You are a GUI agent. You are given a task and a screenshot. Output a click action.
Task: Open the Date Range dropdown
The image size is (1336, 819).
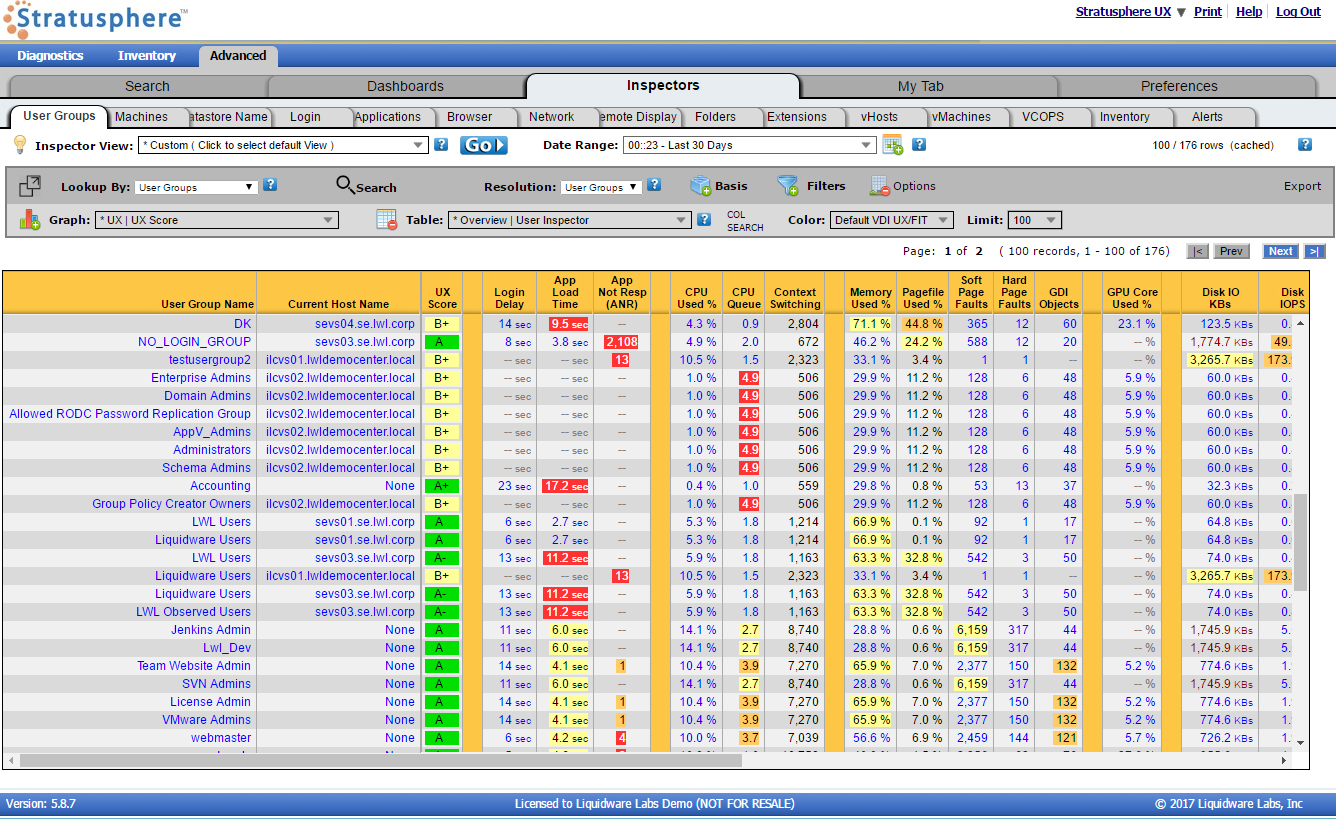[x=750, y=145]
